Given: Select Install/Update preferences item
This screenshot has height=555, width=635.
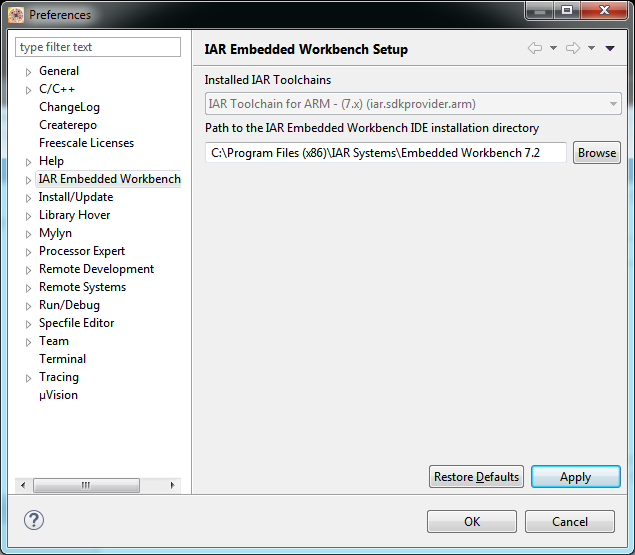Looking at the screenshot, I should point(76,197).
